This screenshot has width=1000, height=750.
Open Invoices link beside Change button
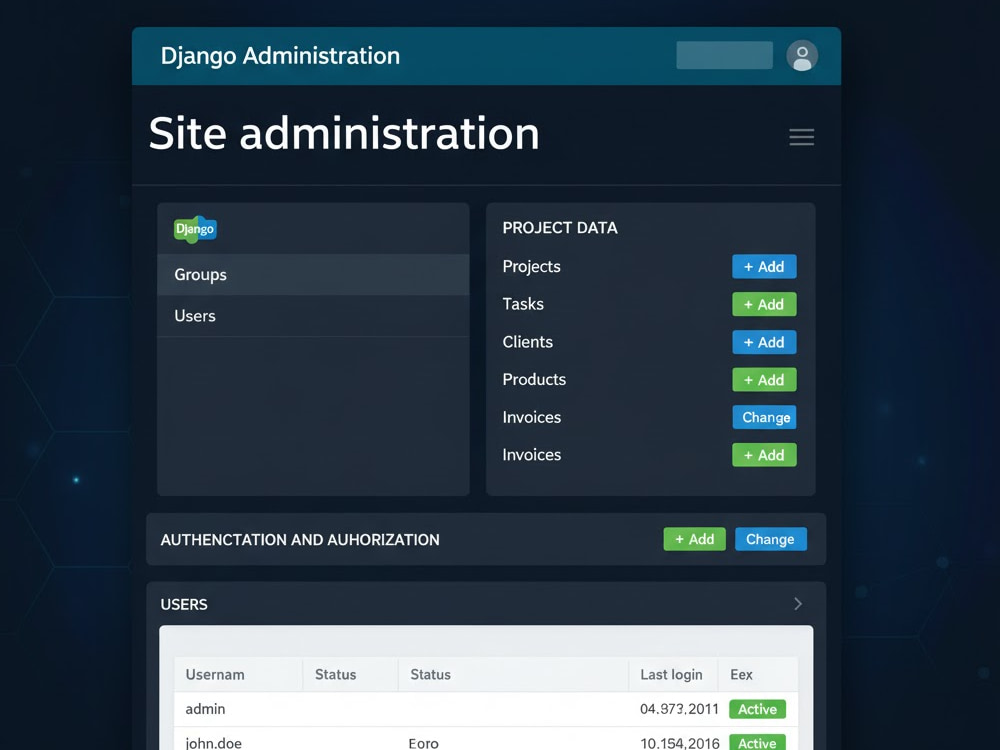(531, 417)
